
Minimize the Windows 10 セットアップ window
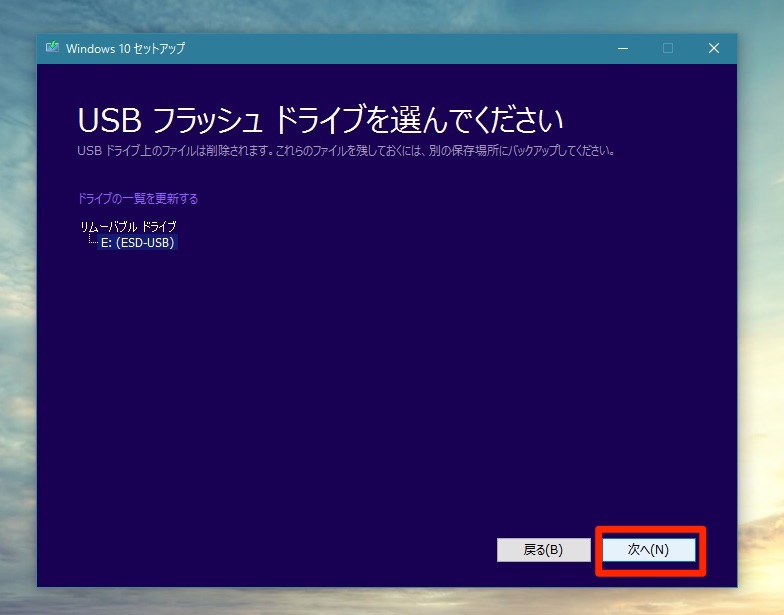pos(623,48)
